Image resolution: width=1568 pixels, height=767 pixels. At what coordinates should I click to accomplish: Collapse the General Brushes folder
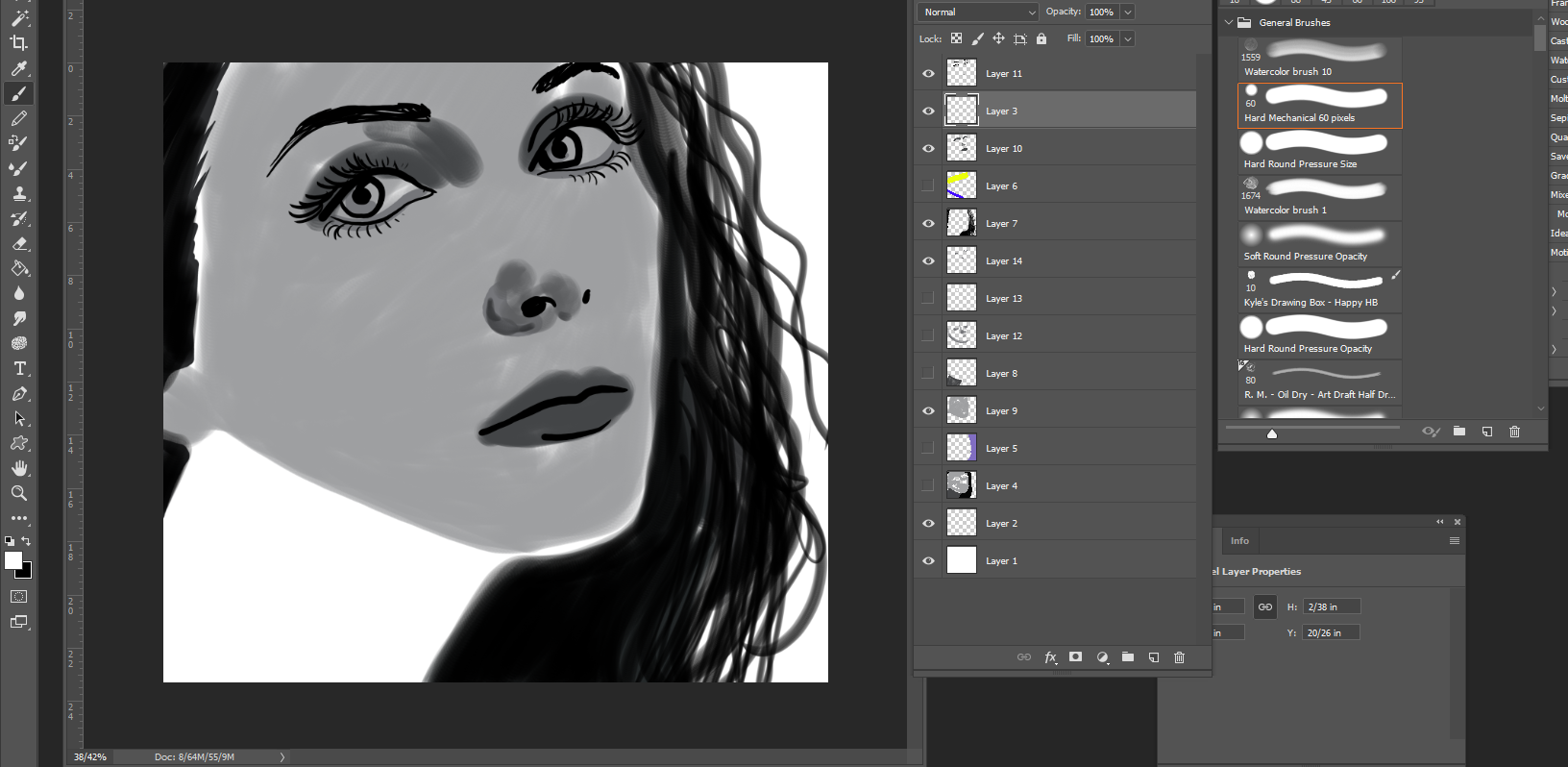(1228, 22)
